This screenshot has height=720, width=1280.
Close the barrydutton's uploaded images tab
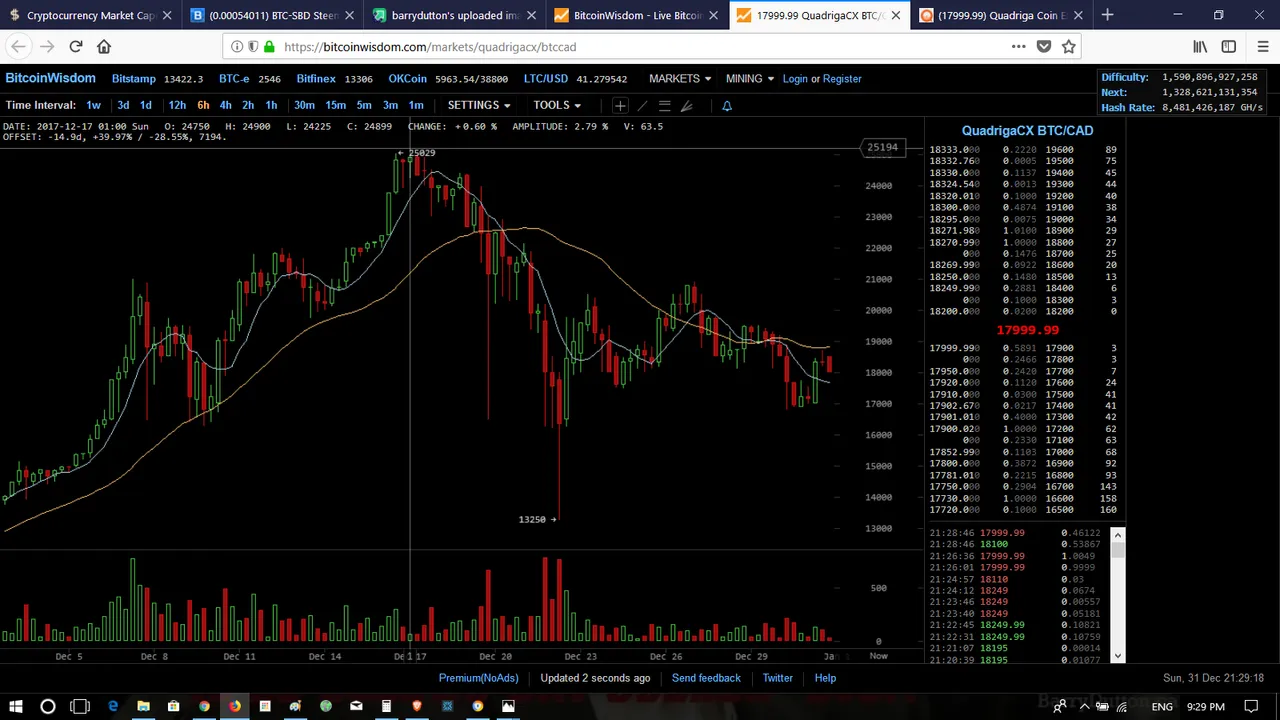[x=532, y=15]
